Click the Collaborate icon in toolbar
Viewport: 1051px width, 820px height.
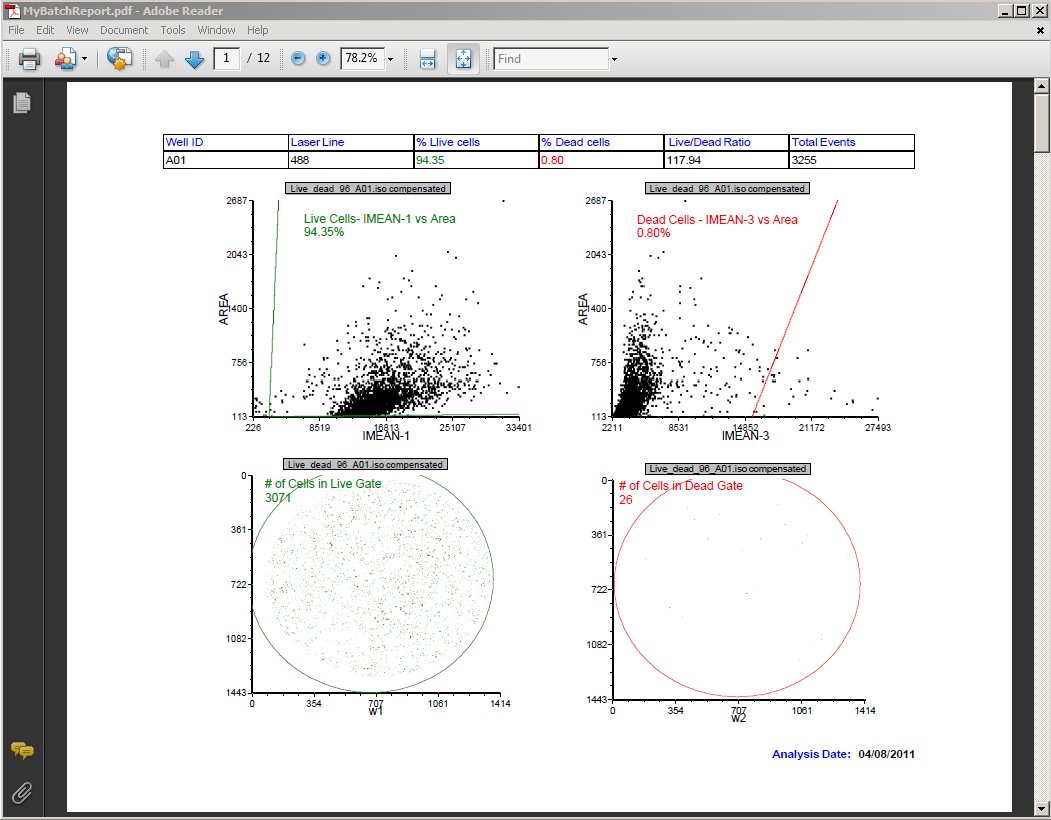pos(66,59)
